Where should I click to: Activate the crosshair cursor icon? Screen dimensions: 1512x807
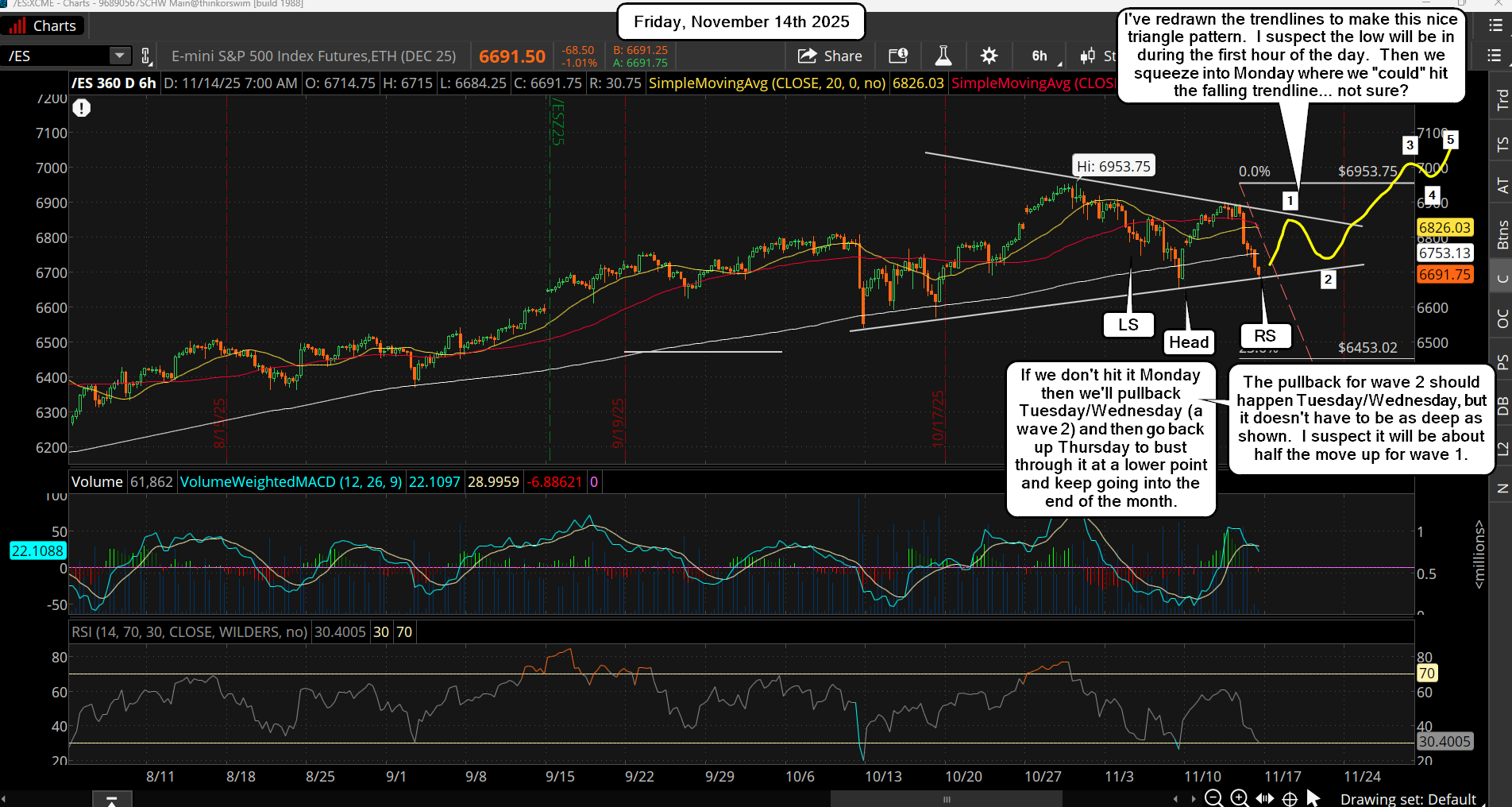[x=1290, y=798]
